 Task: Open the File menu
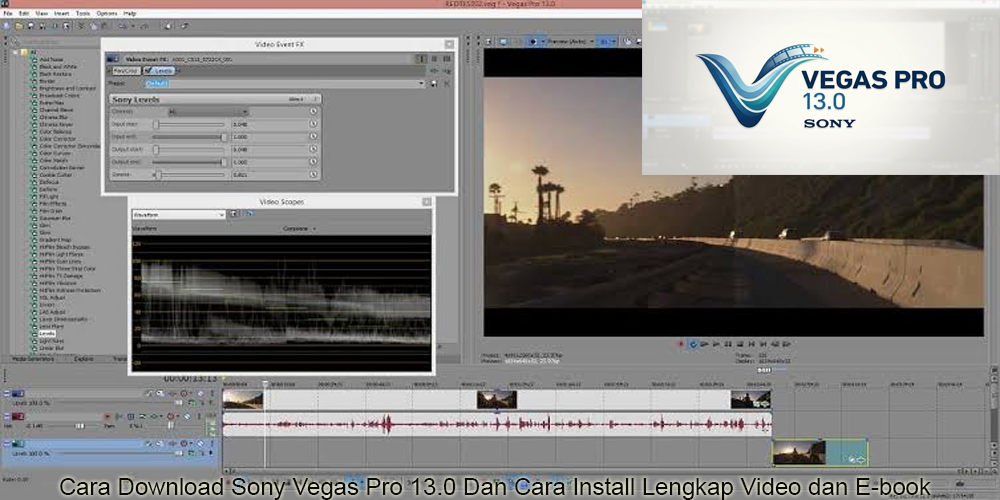(8, 13)
